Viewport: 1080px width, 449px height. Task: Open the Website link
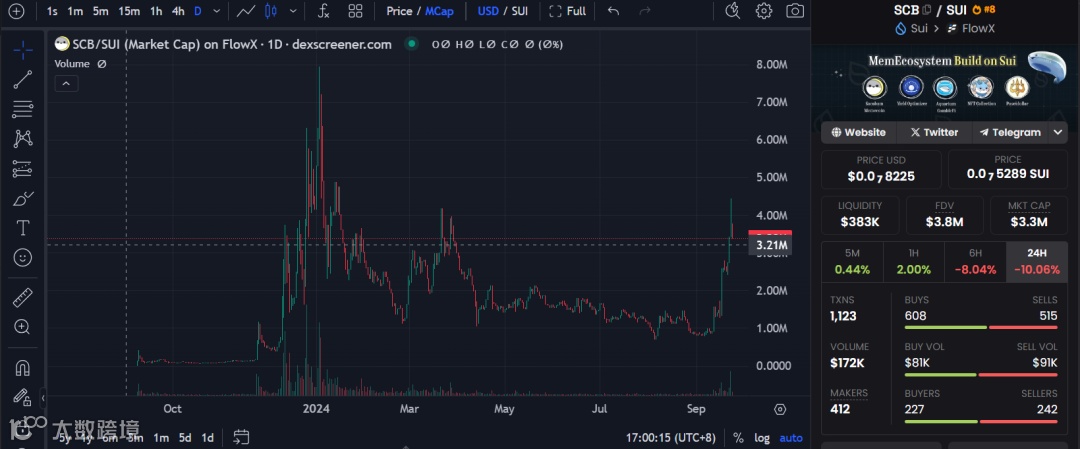858,132
